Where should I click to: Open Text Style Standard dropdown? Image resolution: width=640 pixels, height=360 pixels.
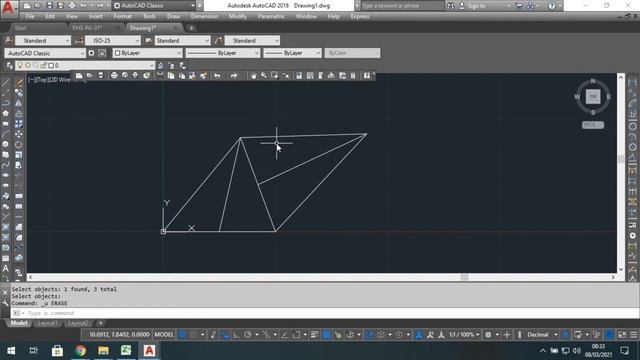pyautogui.click(x=43, y=40)
